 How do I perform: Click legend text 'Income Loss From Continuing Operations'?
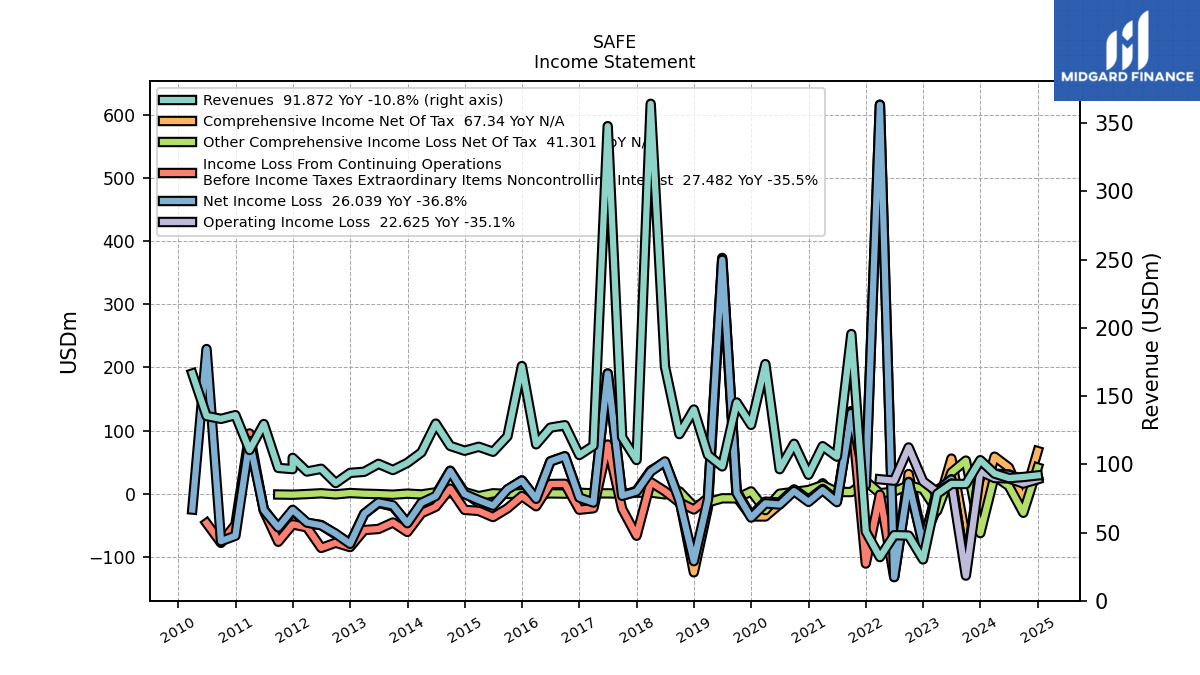point(352,164)
